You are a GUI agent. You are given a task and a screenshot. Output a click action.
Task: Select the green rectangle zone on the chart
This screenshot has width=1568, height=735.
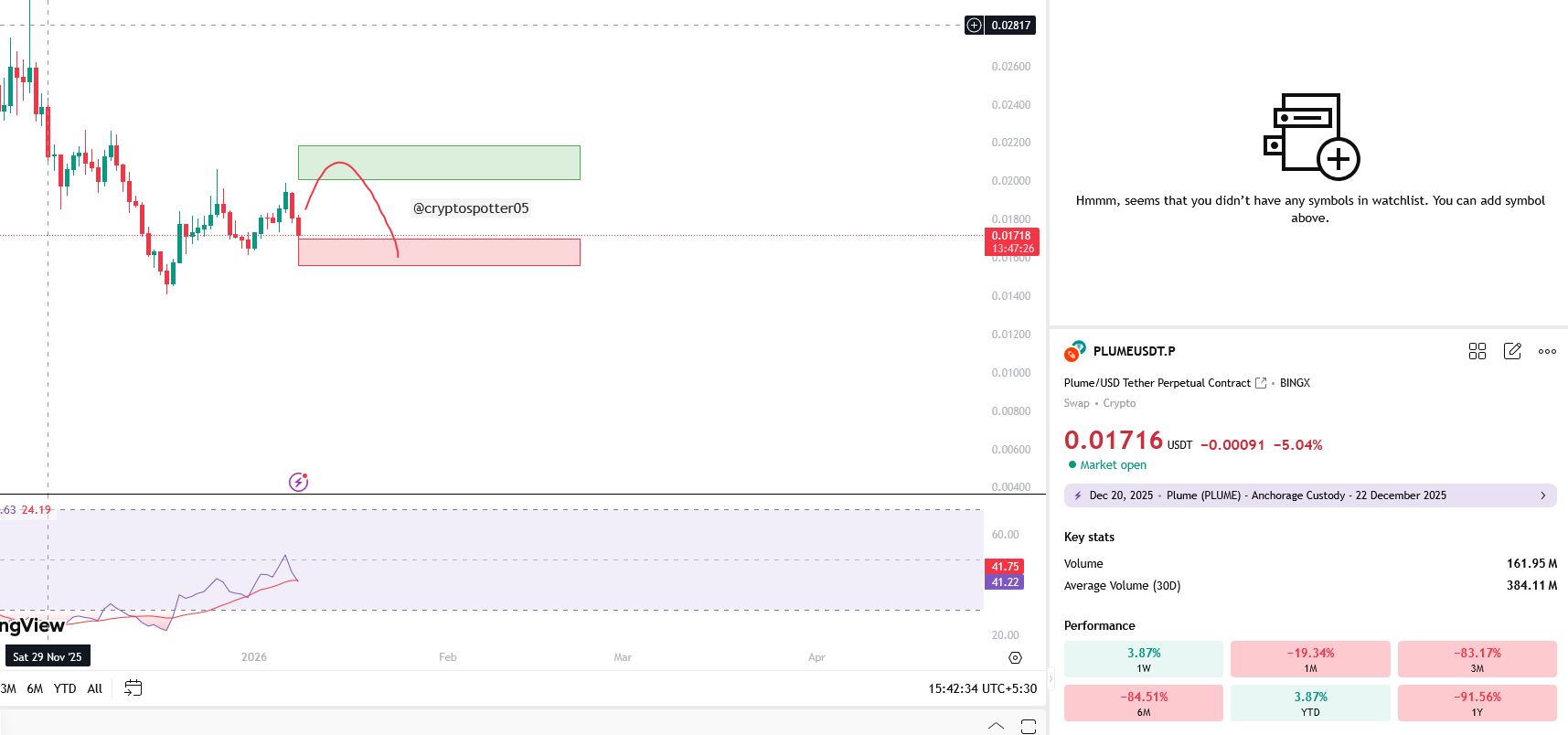[x=439, y=163]
